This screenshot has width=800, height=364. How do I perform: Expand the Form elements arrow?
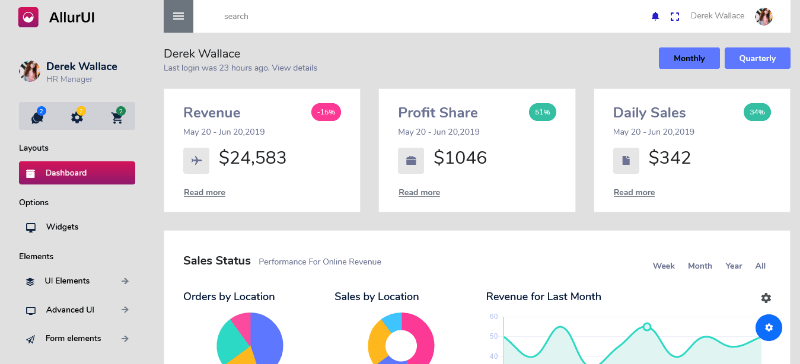coord(125,338)
